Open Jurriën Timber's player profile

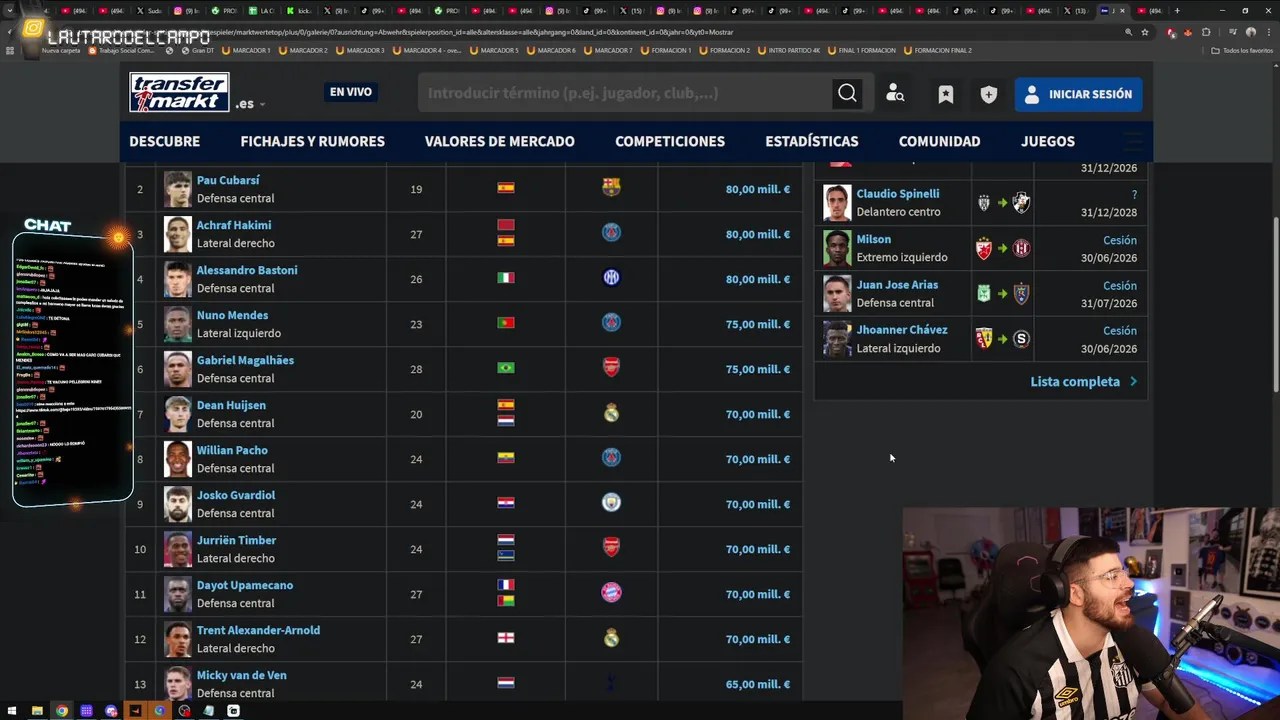coord(236,540)
